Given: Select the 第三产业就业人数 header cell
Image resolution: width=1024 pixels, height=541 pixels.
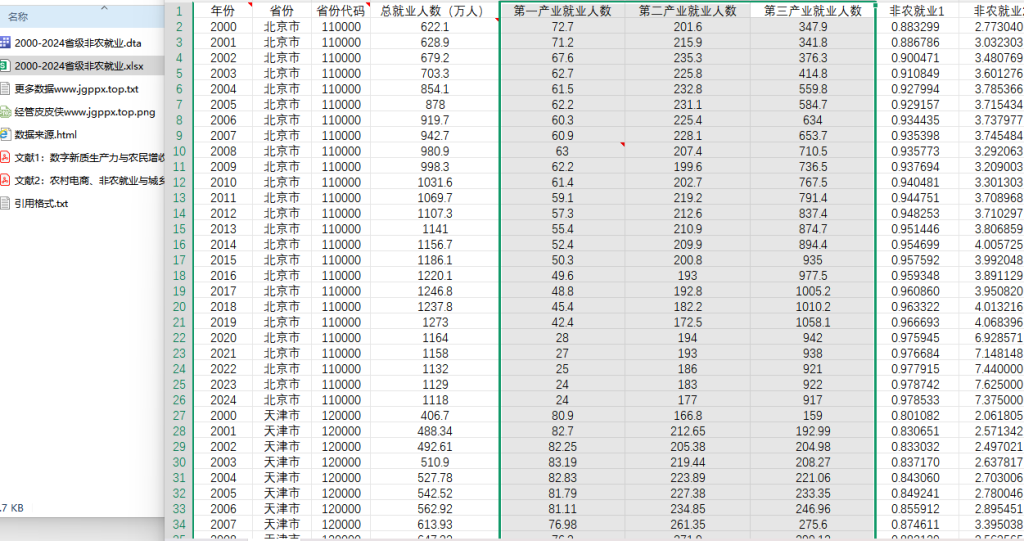Looking at the screenshot, I should coord(813,10).
